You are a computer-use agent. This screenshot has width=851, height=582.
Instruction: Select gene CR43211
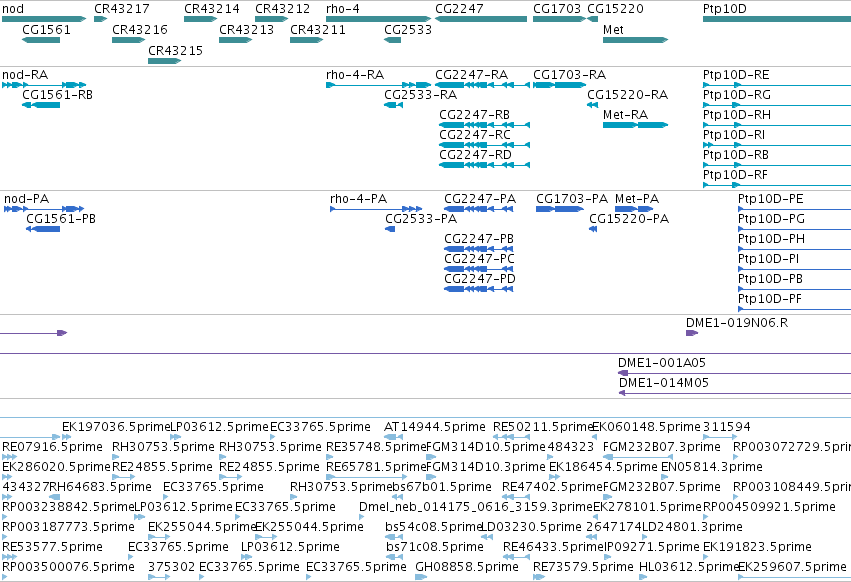click(307, 40)
